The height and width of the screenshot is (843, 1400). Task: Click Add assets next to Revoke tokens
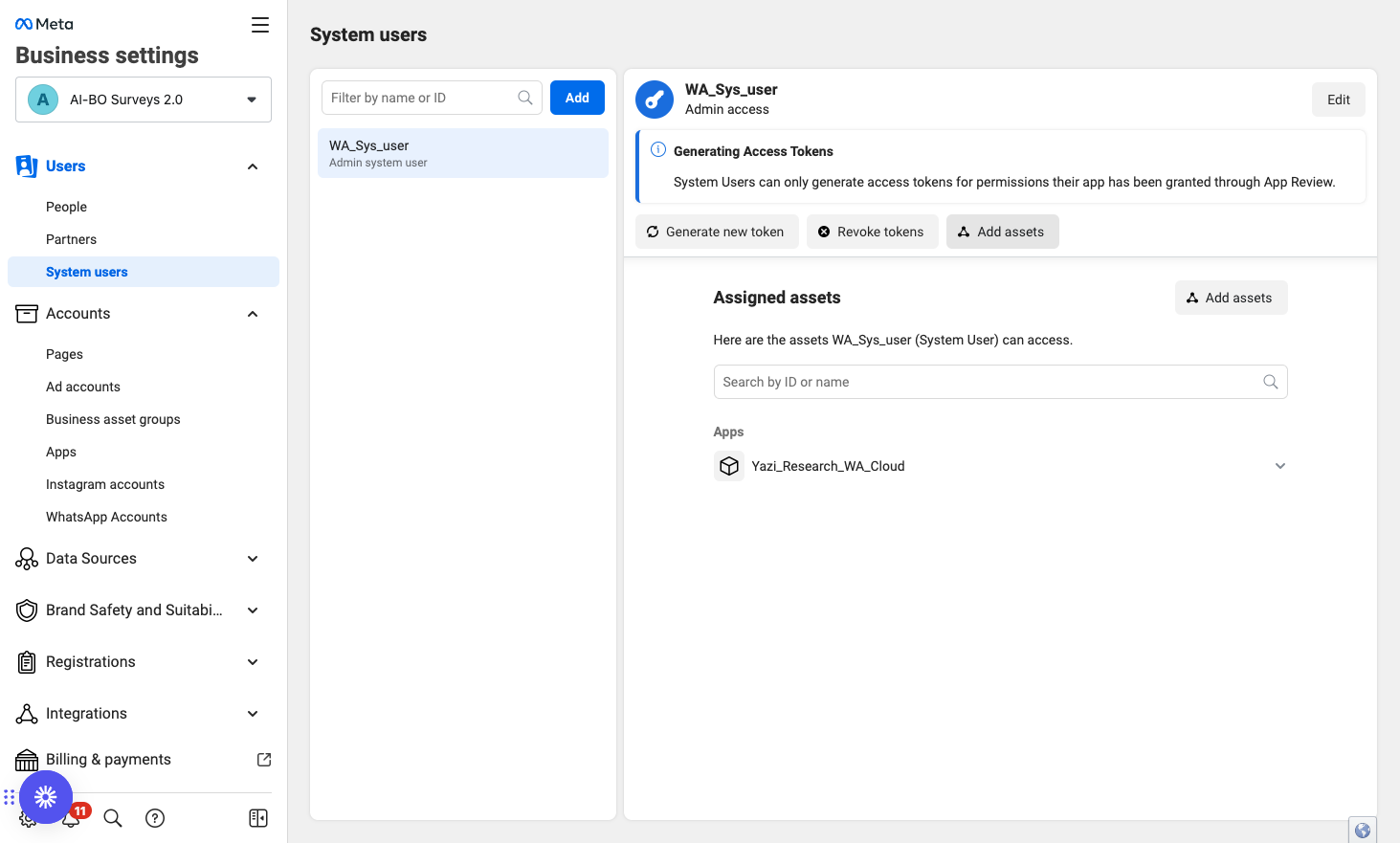[1003, 232]
